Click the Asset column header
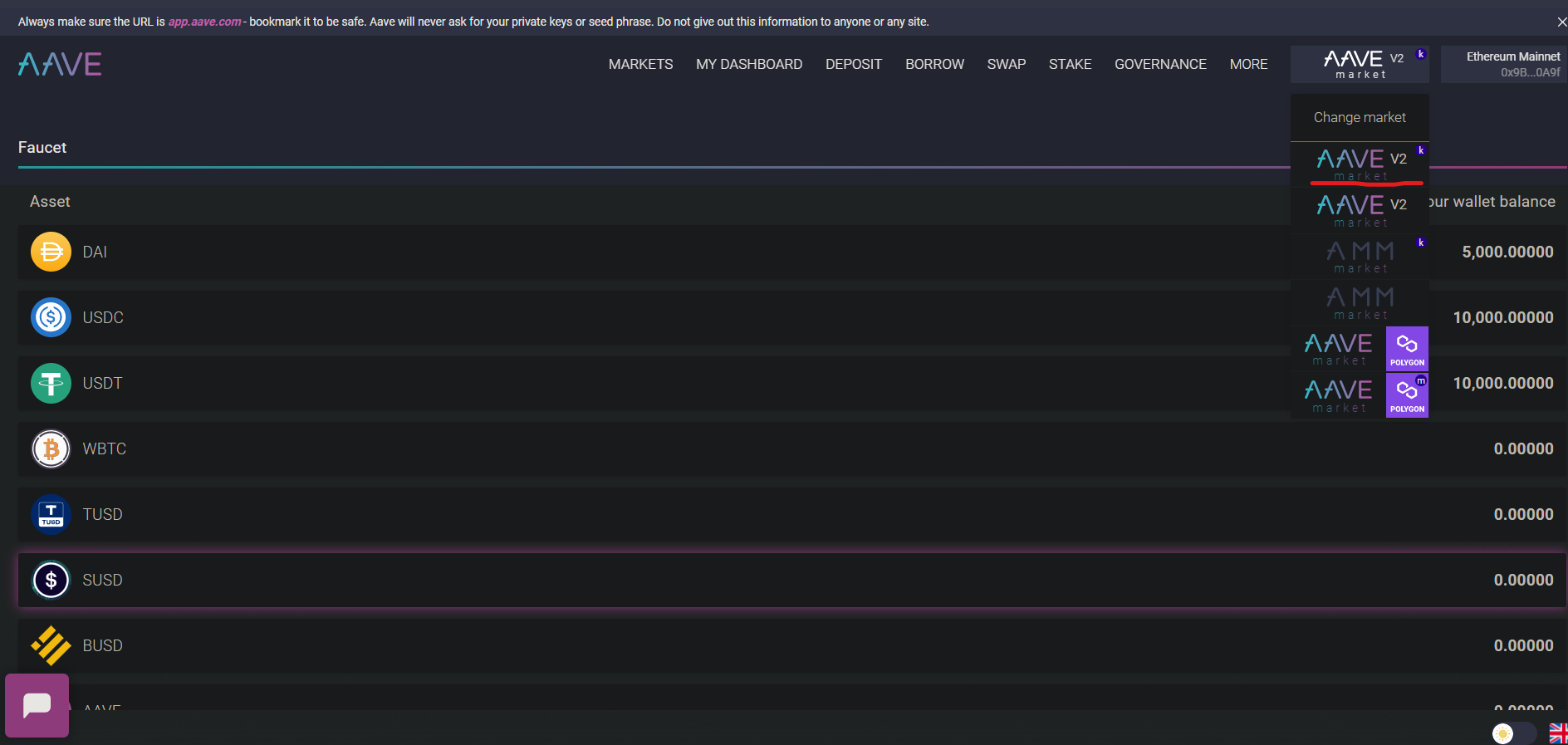Viewport: 1568px width, 745px height. [x=50, y=201]
